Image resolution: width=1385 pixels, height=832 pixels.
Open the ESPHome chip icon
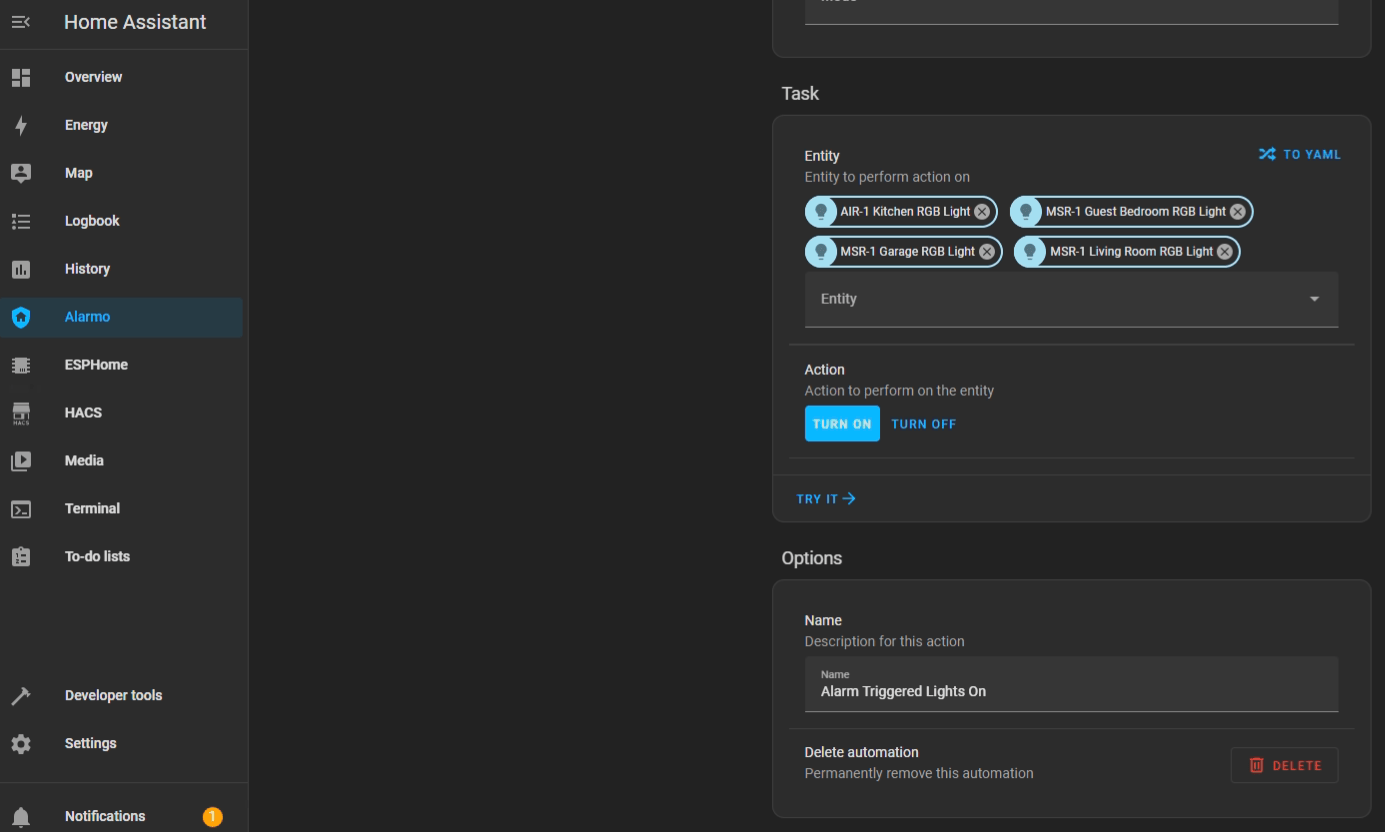[x=21, y=365]
